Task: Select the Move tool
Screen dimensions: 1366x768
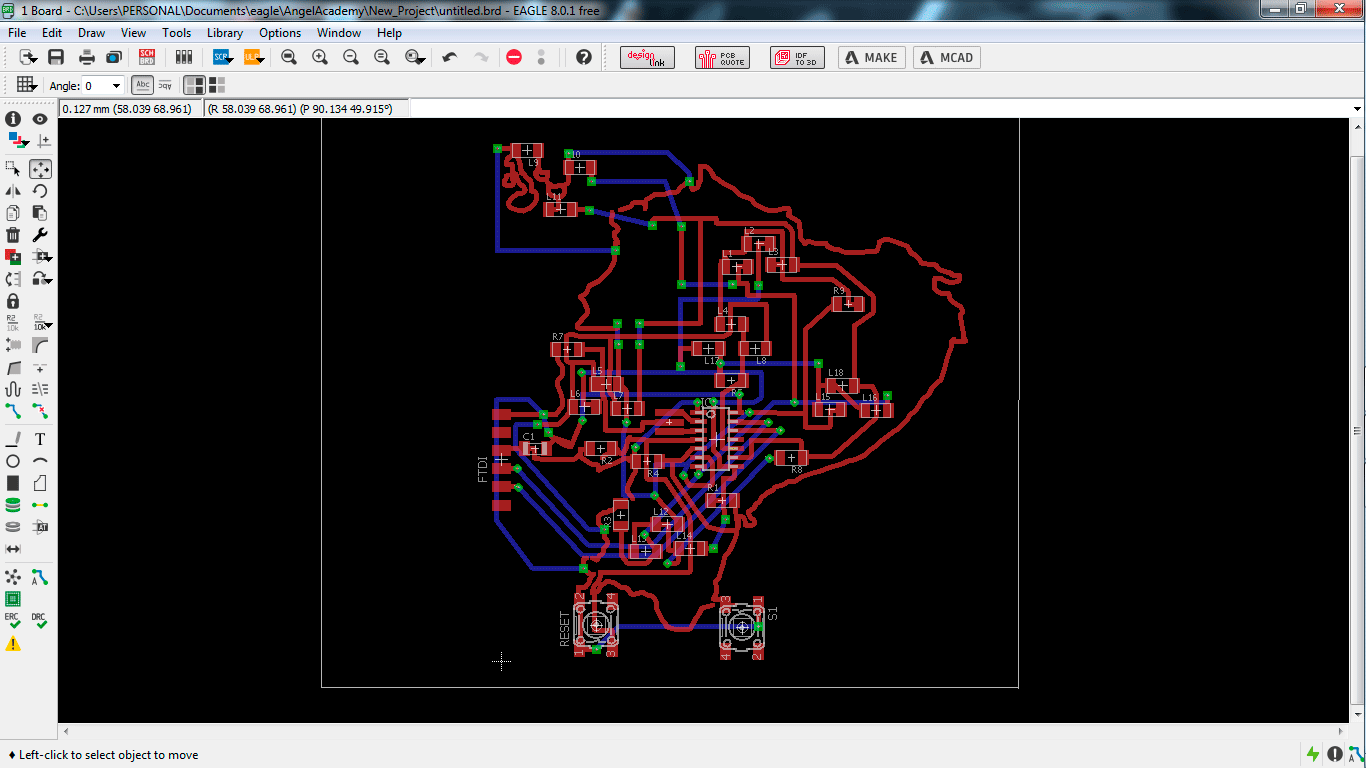Action: pyautogui.click(x=40, y=168)
